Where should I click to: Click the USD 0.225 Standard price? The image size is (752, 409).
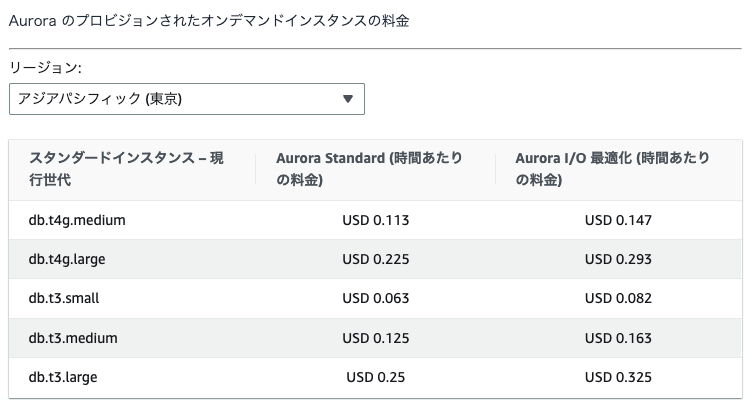coord(376,259)
